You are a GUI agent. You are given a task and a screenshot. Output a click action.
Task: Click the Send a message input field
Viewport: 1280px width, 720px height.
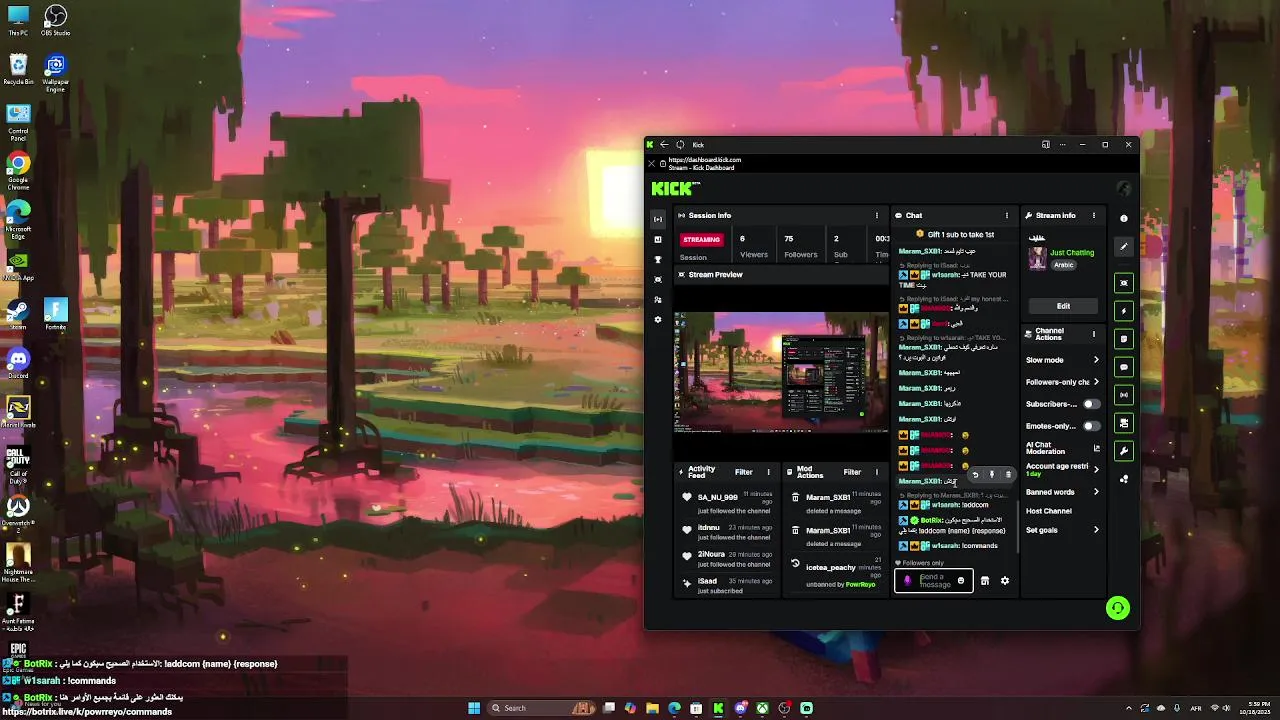point(936,581)
